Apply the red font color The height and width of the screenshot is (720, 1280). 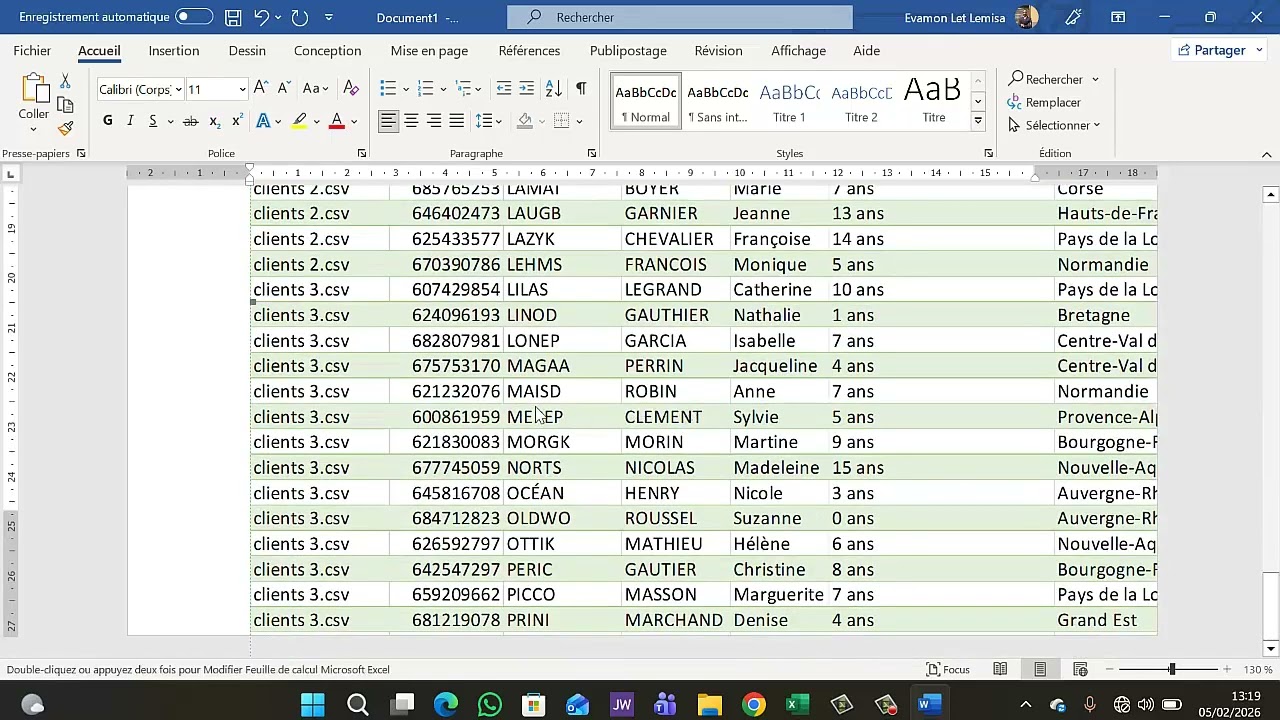point(337,121)
